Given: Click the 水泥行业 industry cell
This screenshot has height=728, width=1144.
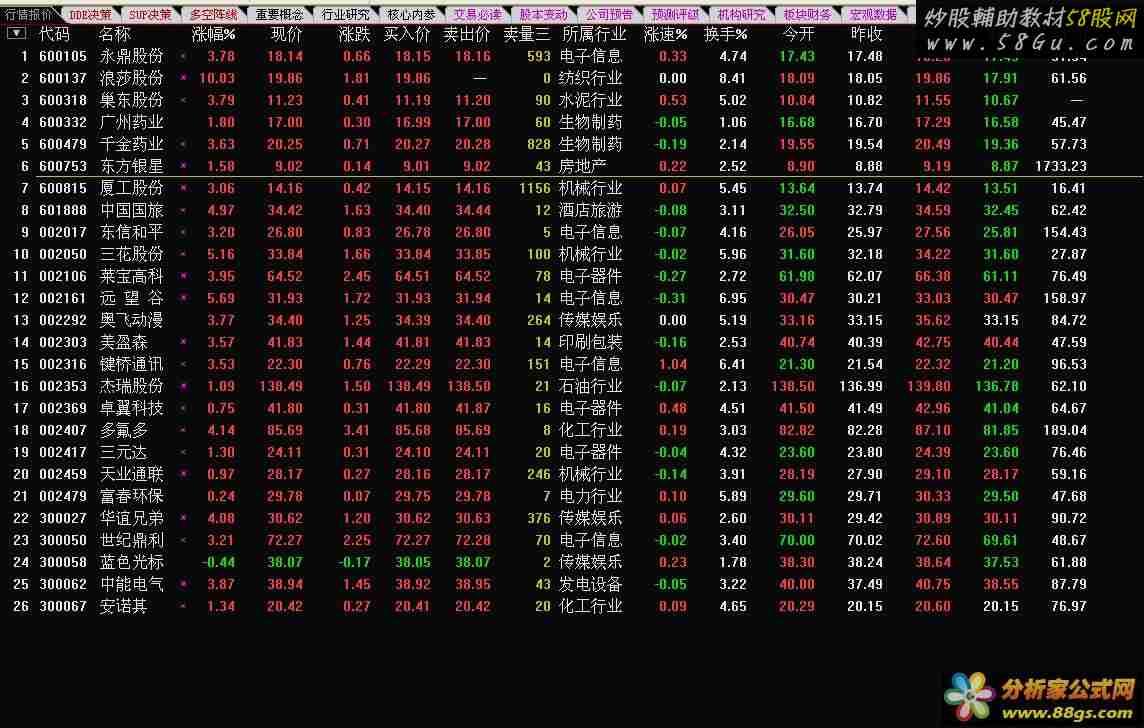Looking at the screenshot, I should 590,100.
